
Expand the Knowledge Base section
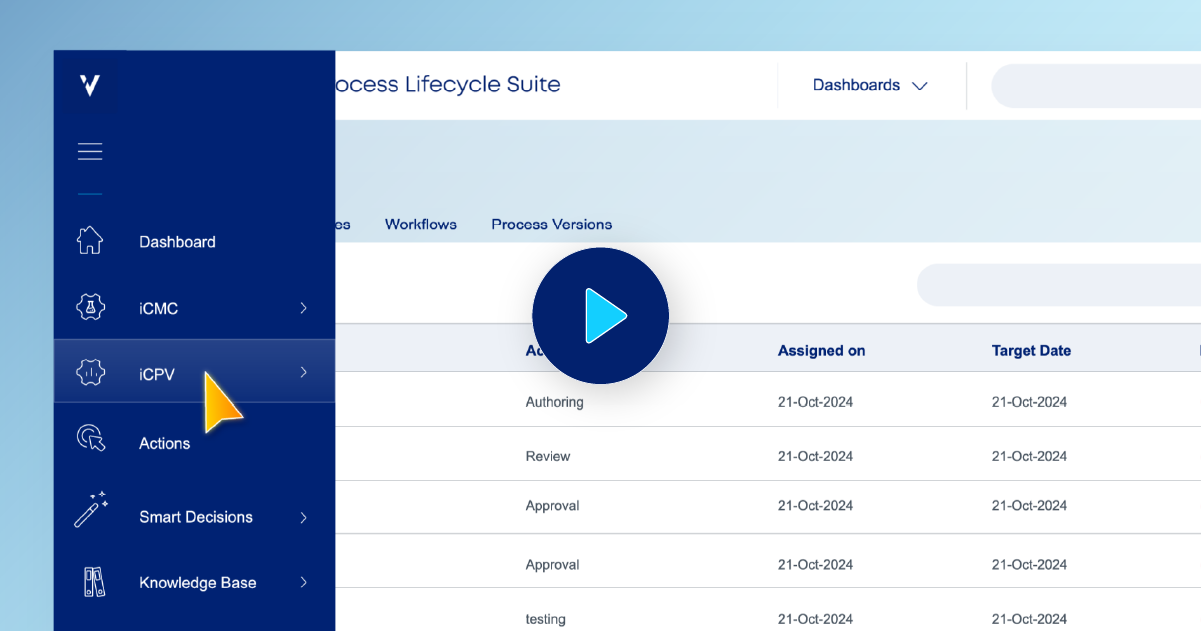302,582
